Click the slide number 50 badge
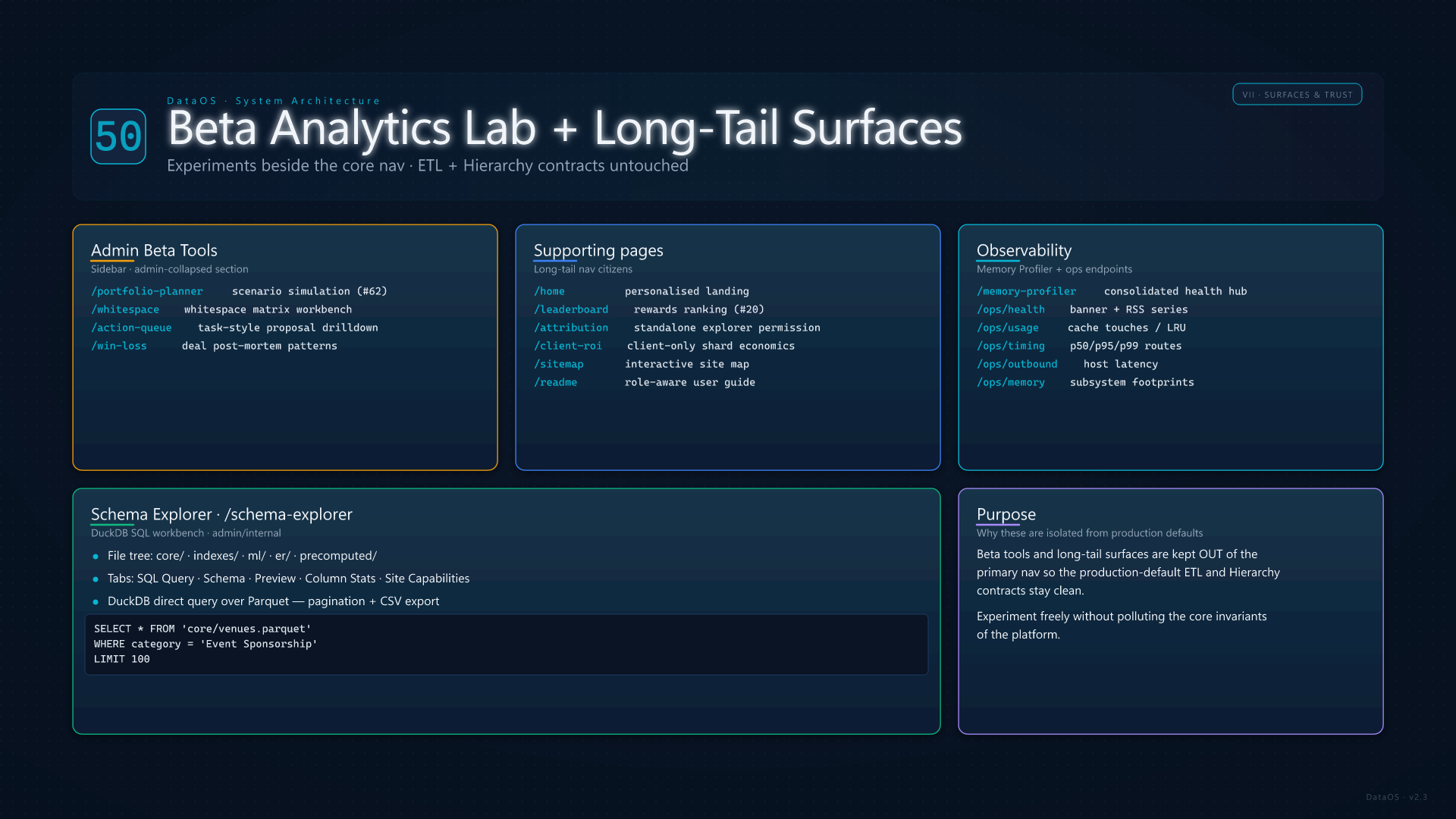The height and width of the screenshot is (819, 1456). [118, 136]
